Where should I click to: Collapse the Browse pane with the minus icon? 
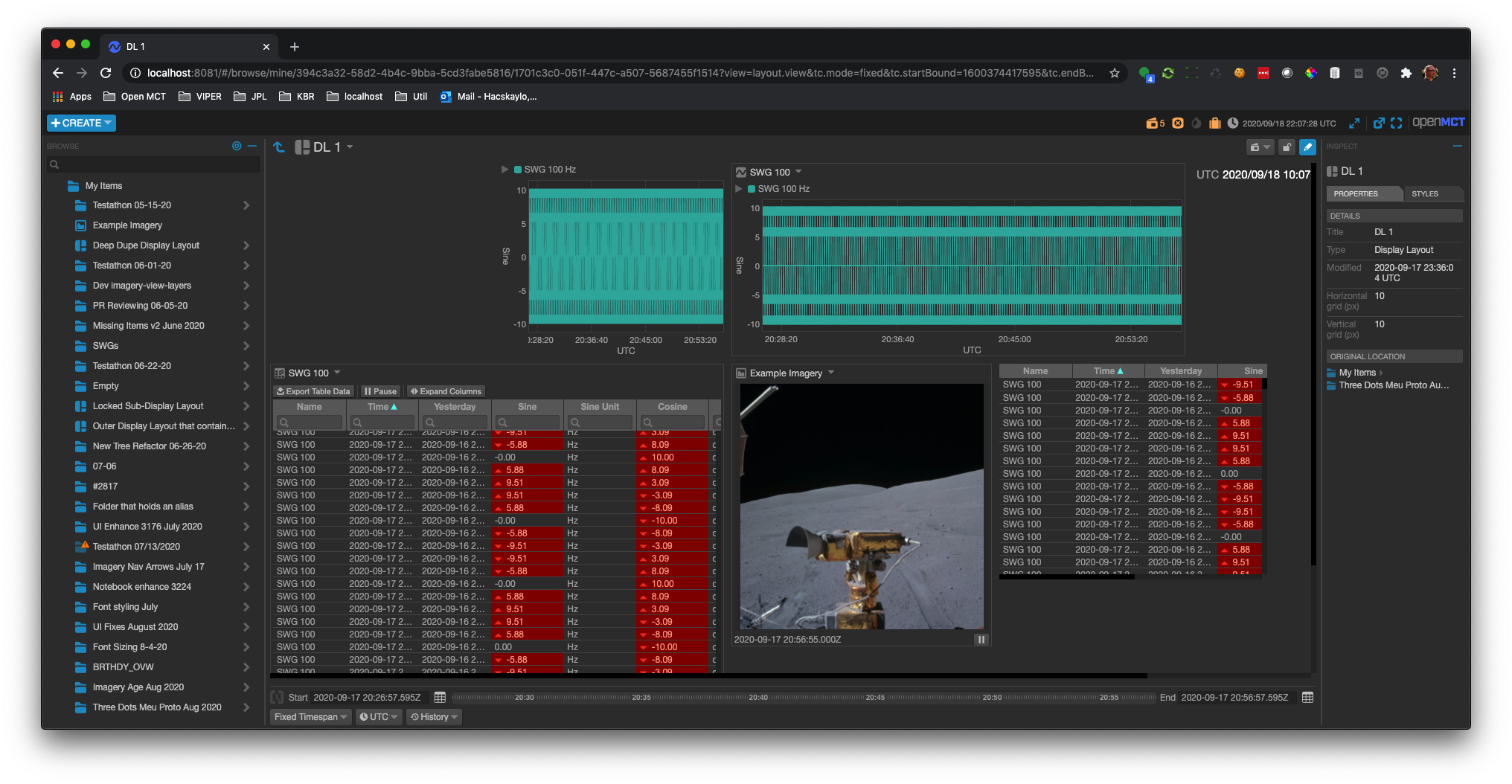(252, 146)
